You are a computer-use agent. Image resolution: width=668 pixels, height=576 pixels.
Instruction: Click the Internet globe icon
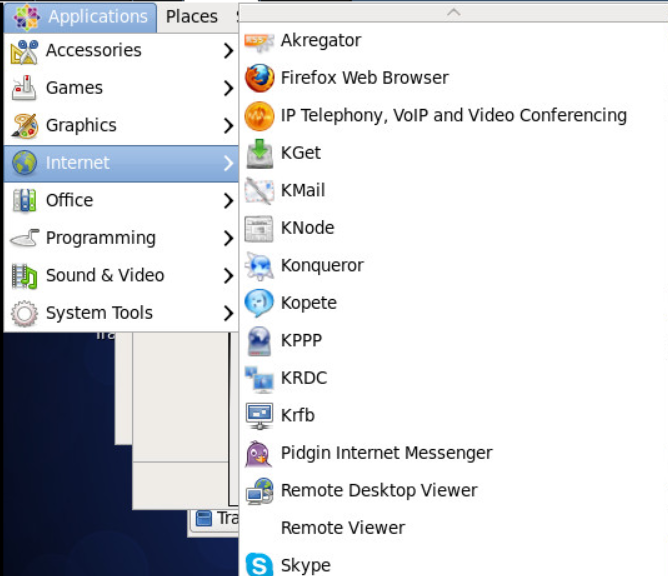click(x=24, y=163)
